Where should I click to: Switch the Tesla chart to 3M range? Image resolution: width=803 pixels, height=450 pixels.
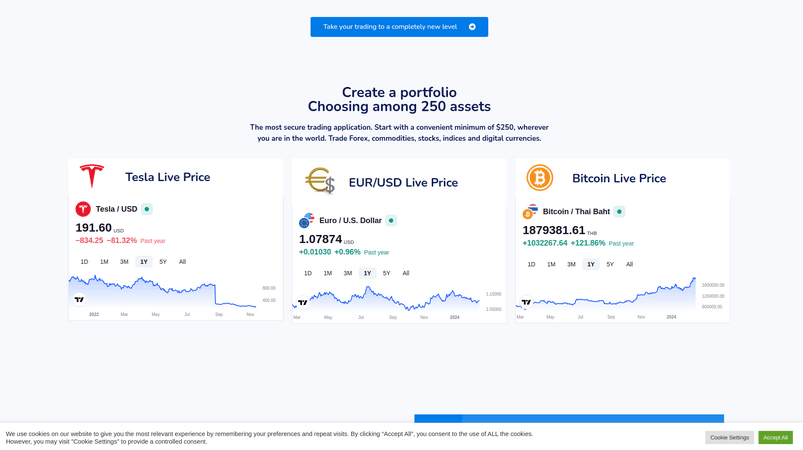[124, 262]
